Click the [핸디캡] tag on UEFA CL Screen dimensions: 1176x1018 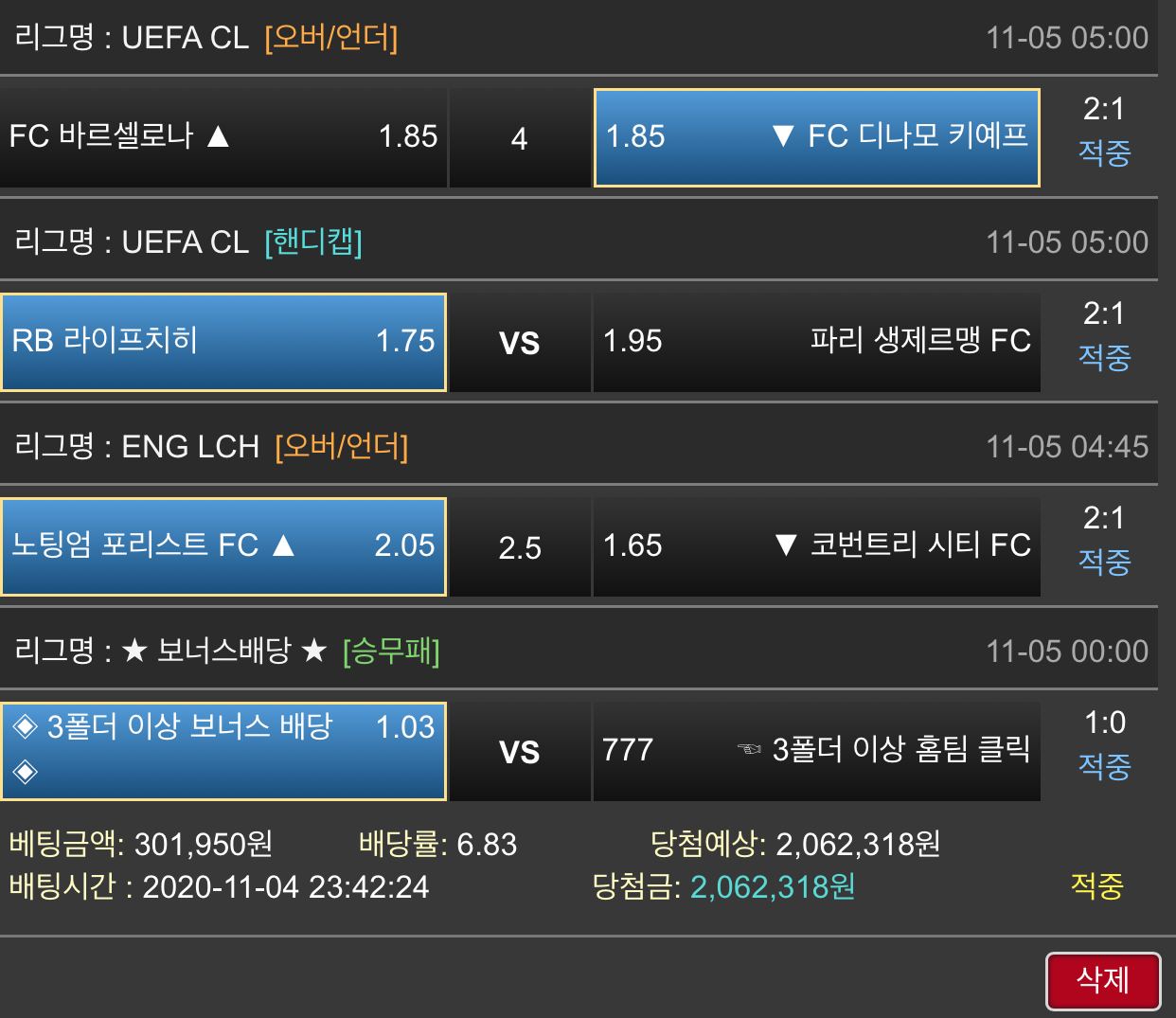coord(313,242)
